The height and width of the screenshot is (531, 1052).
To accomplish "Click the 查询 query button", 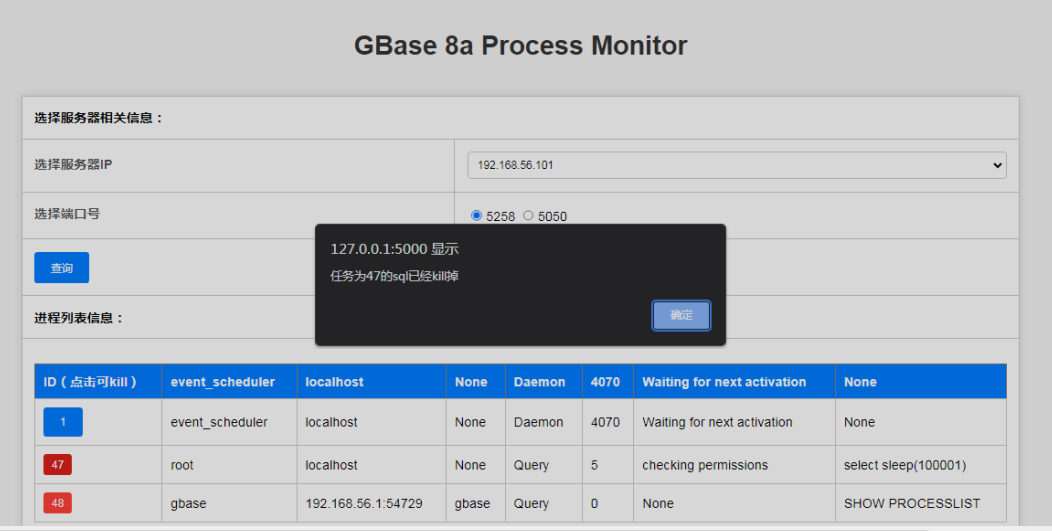I will click(x=62, y=268).
